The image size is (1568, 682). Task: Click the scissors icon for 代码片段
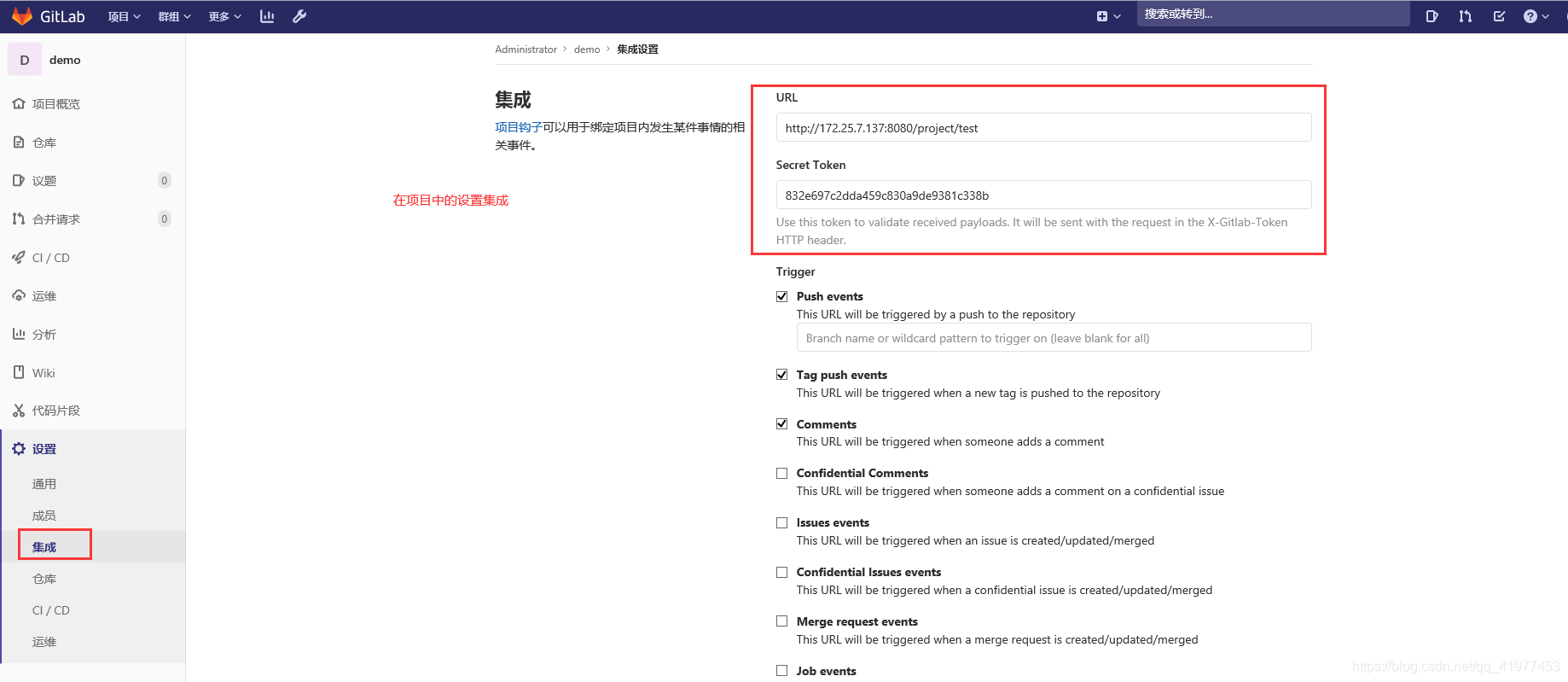tap(19, 411)
